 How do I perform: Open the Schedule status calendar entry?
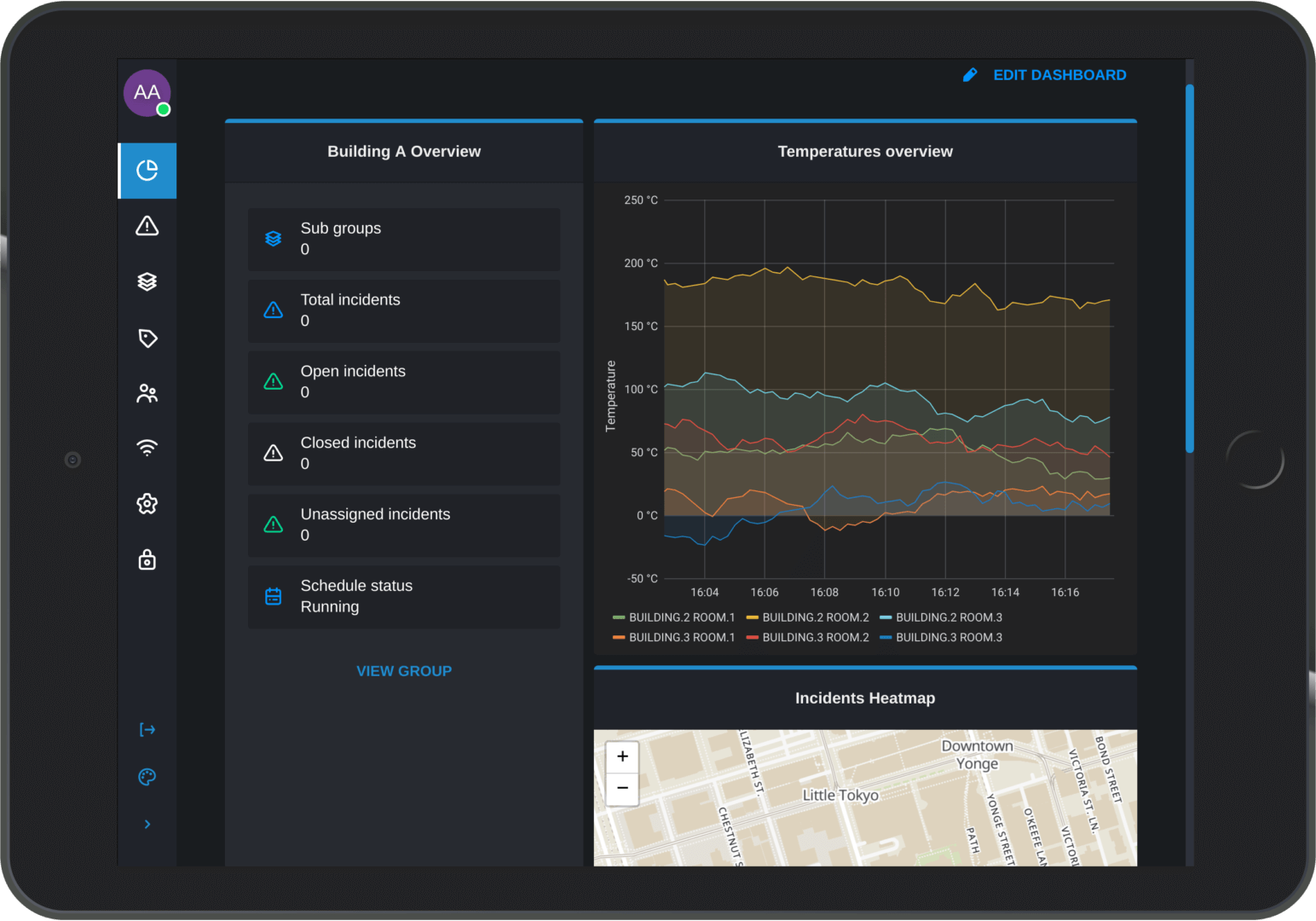pyautogui.click(x=404, y=596)
